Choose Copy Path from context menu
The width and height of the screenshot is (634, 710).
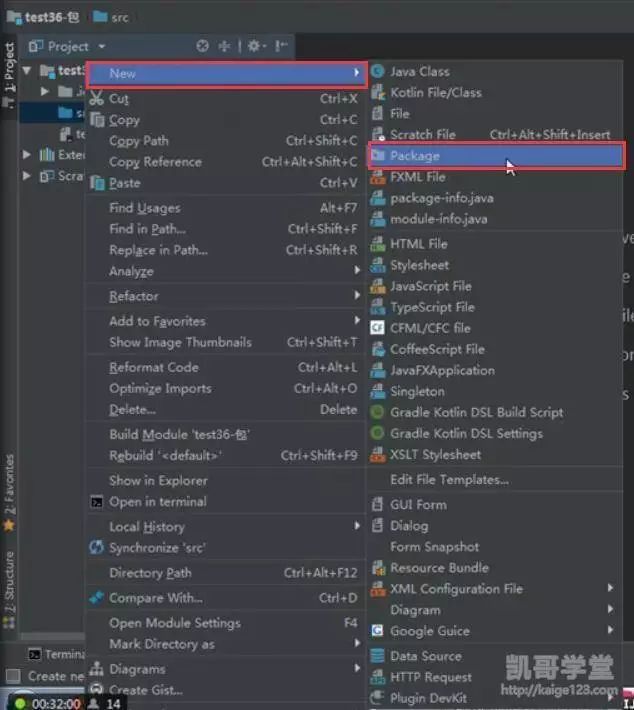tap(226, 141)
